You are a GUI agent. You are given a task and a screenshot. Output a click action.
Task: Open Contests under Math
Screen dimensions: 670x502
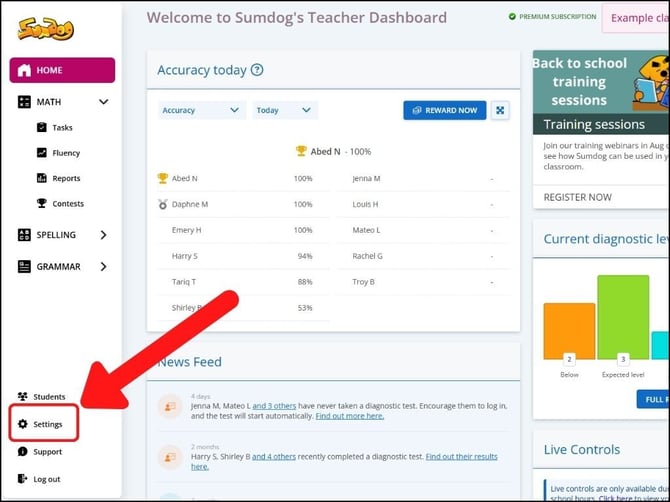tap(68, 204)
